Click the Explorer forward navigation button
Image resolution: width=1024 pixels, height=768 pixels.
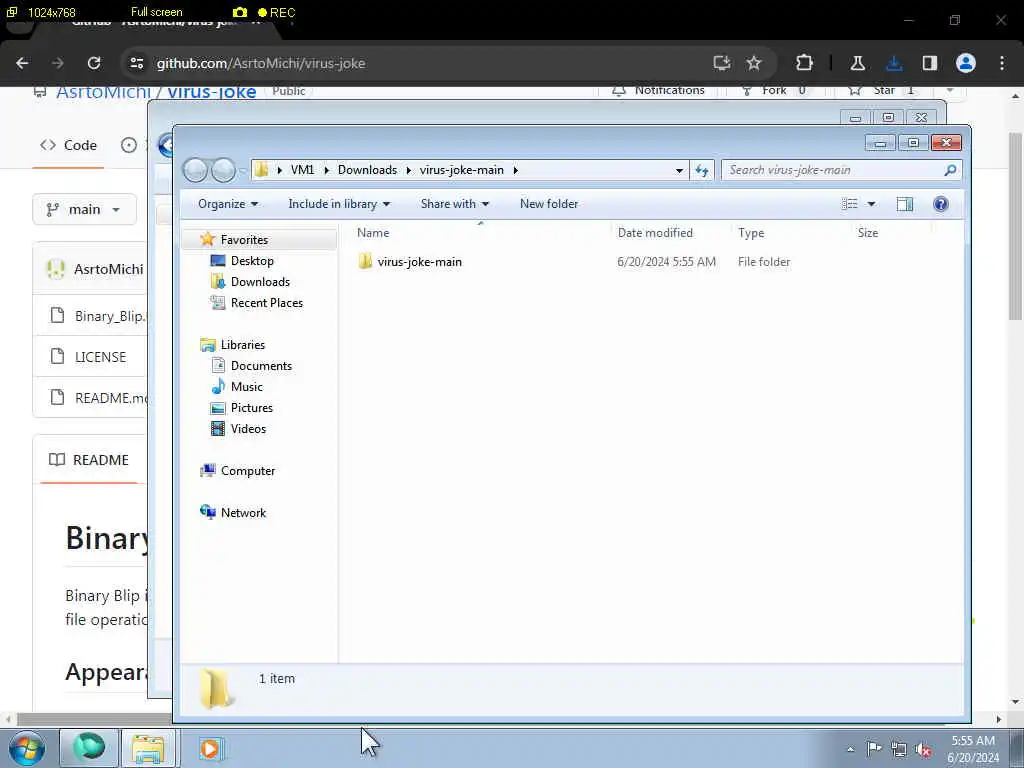click(223, 170)
